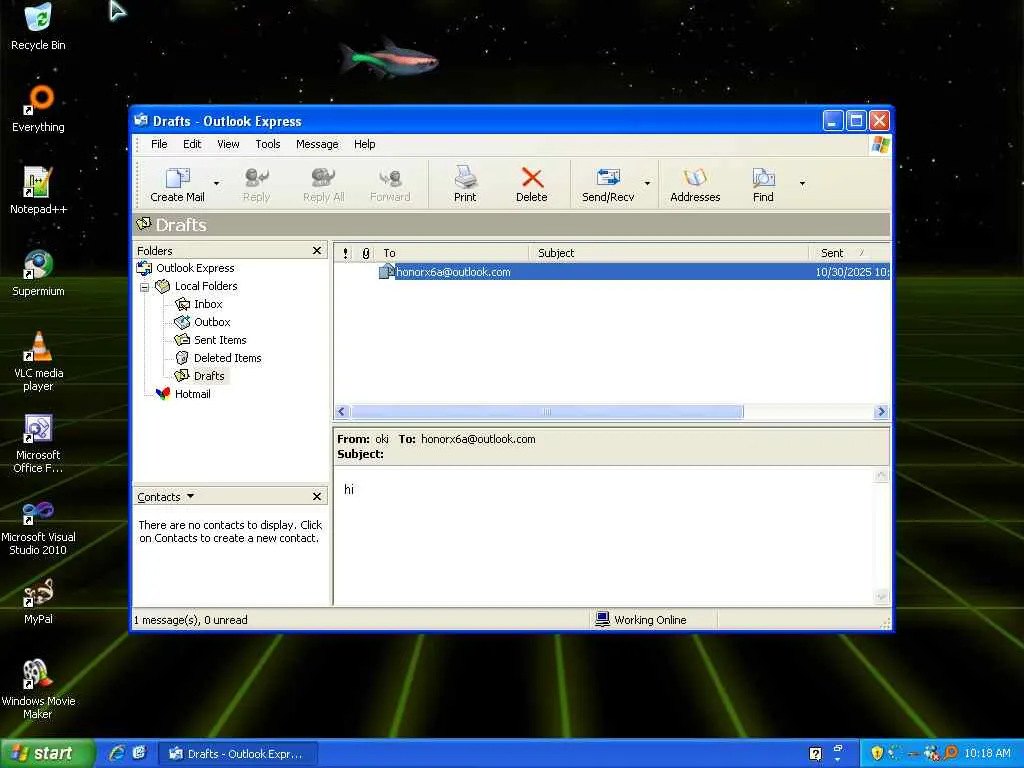Open the Outbox folder
Screen dimensions: 1024x768
click(x=212, y=322)
